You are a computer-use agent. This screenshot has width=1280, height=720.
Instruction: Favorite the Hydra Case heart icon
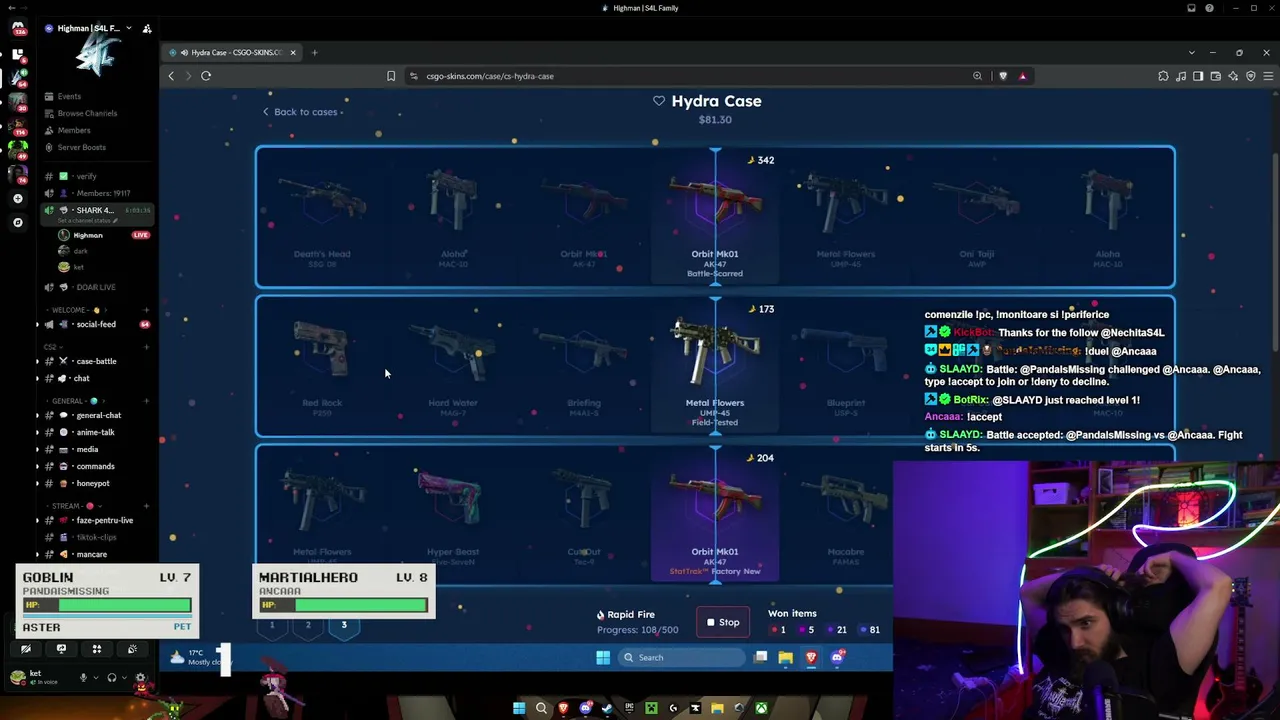[659, 101]
